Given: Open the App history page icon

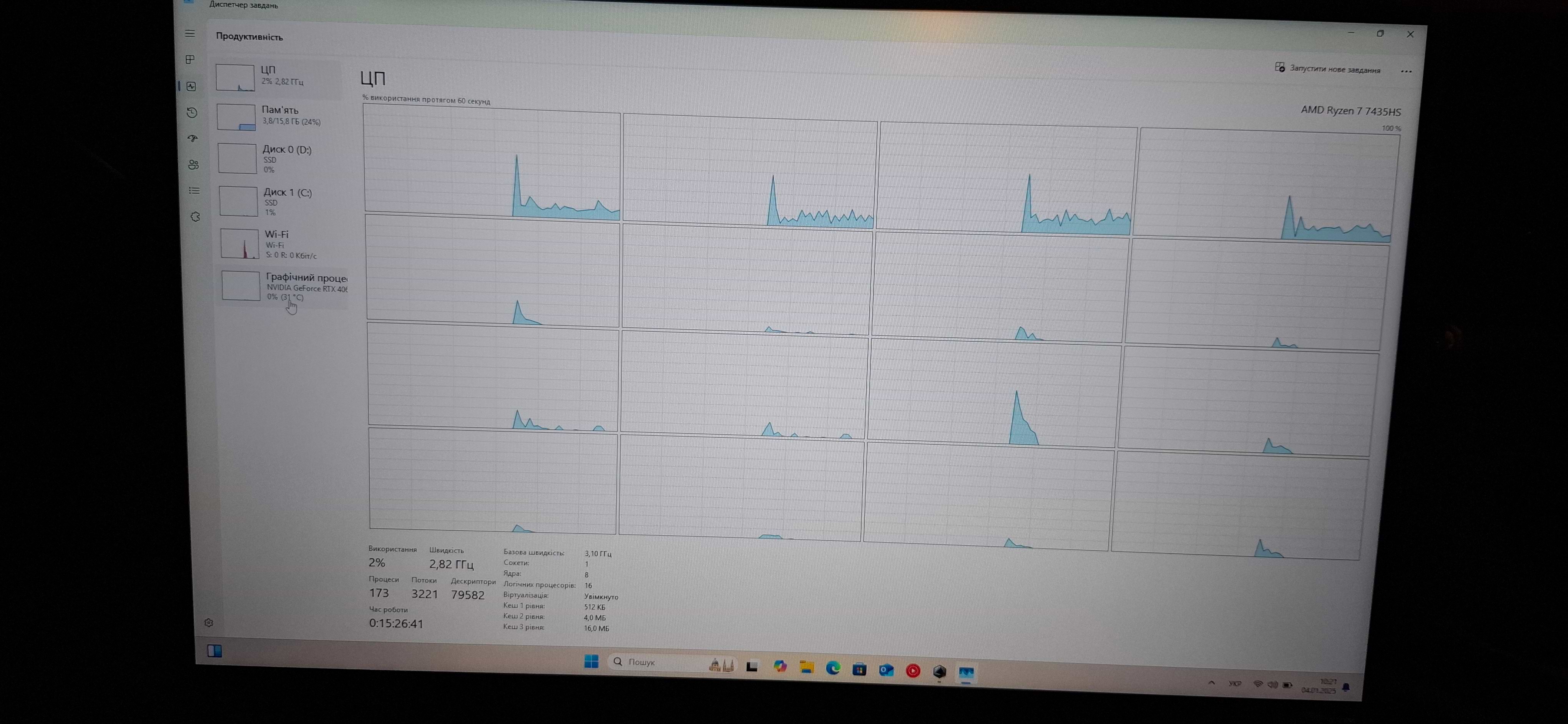Looking at the screenshot, I should click(x=192, y=113).
